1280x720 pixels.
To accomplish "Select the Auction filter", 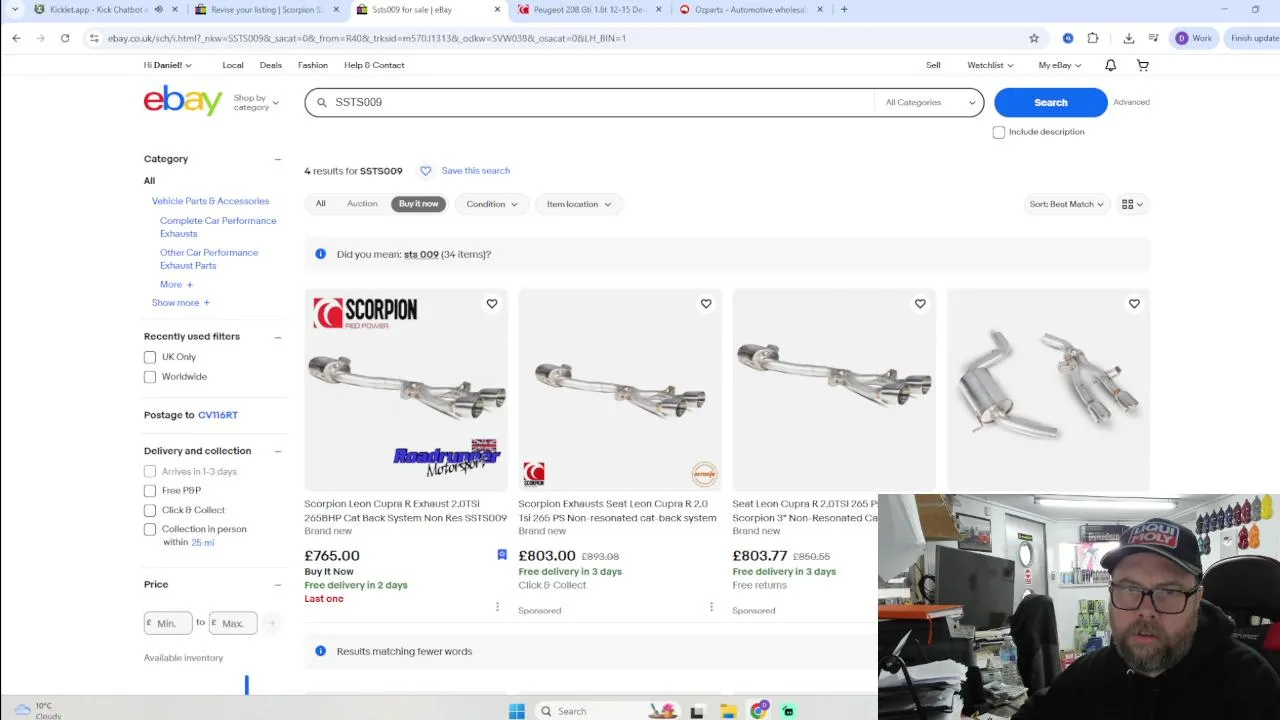I will [362, 204].
